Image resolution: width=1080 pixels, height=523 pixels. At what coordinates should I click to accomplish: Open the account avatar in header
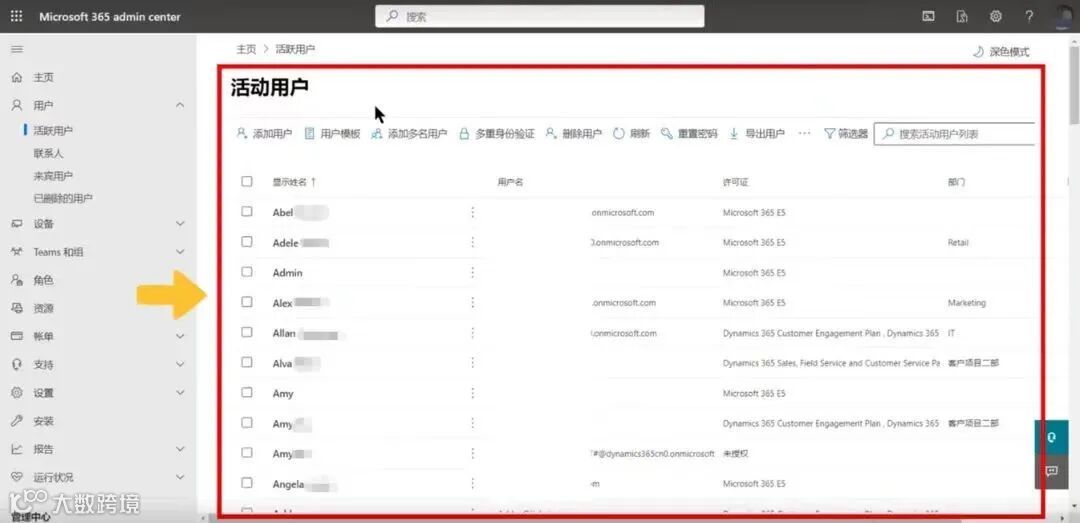coord(1065,17)
